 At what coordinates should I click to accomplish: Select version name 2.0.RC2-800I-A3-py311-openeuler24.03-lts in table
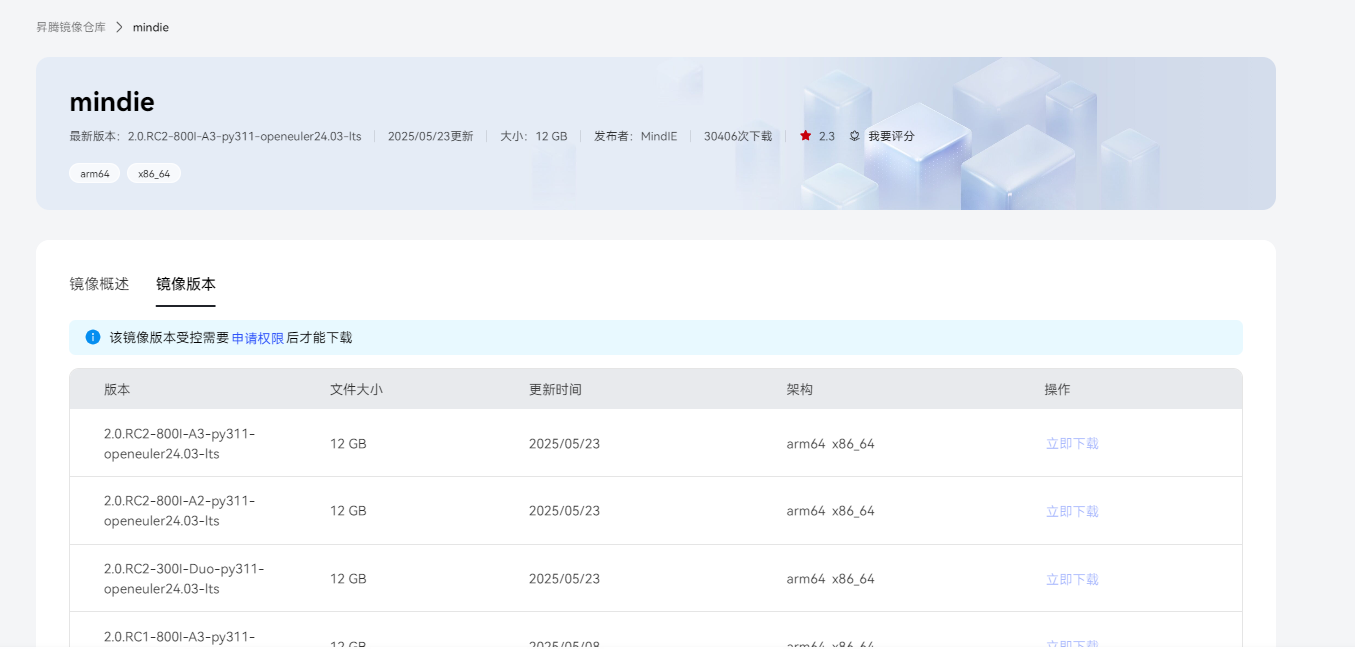tap(180, 443)
